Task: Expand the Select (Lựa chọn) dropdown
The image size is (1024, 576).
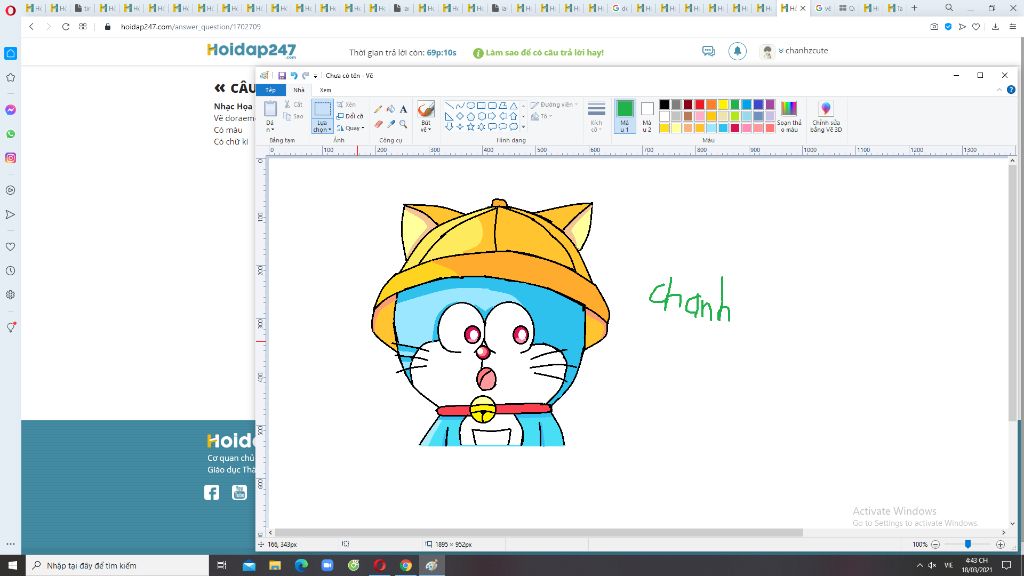Action: pos(322,127)
